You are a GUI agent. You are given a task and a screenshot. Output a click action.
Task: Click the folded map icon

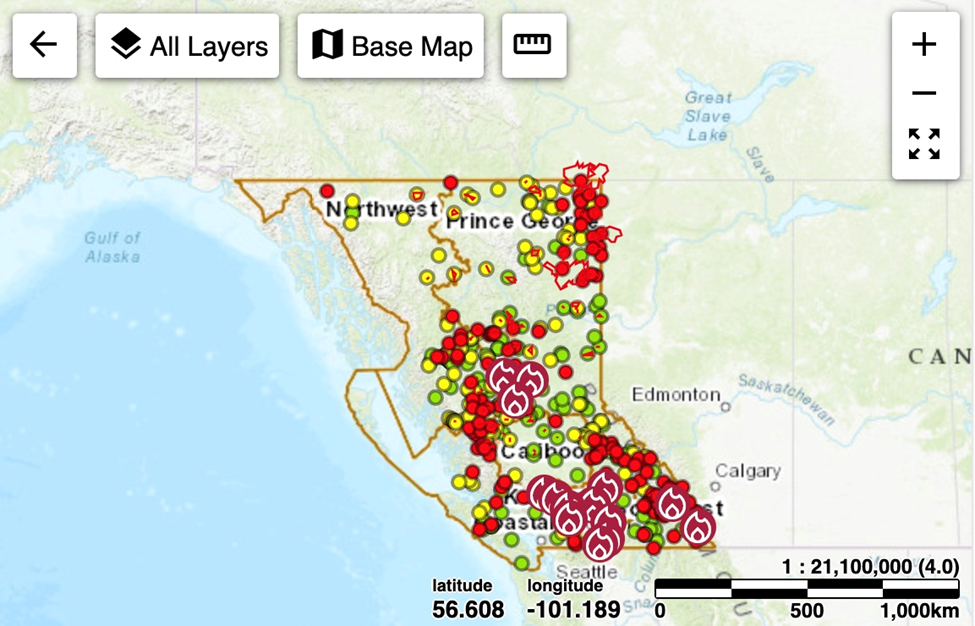pos(327,46)
